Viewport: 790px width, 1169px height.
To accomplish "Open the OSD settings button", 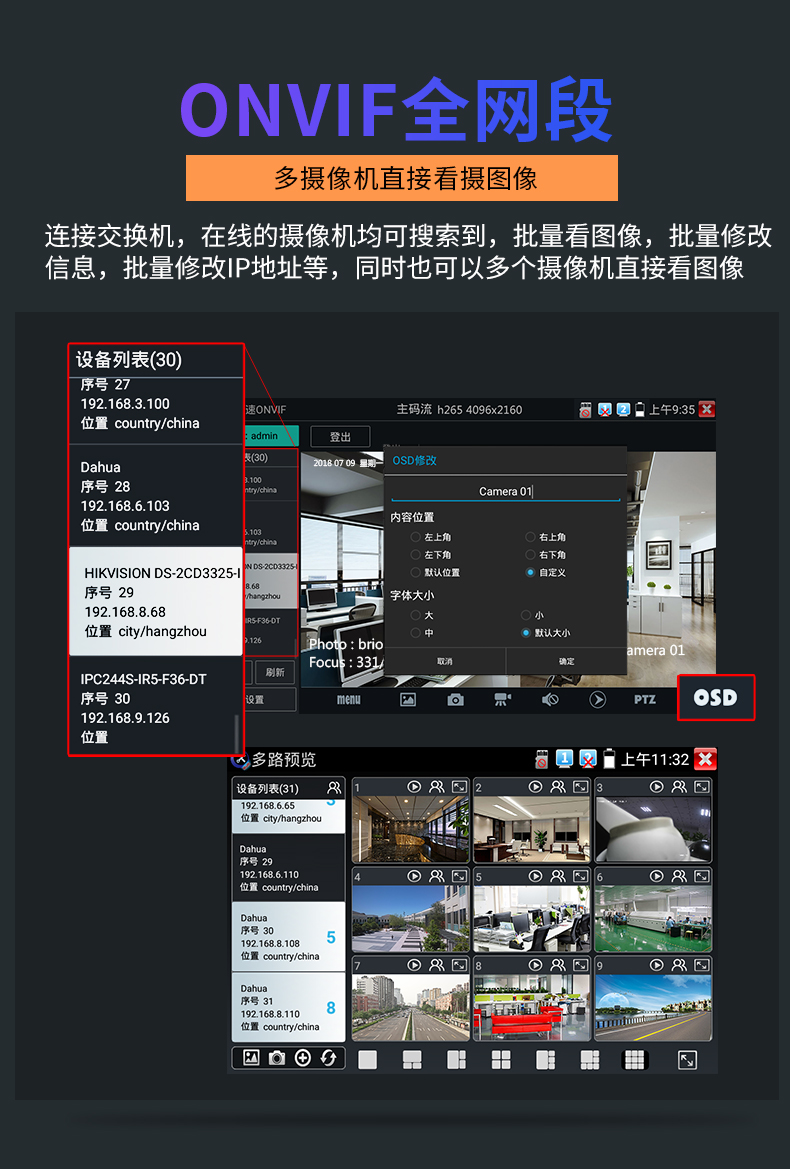I will pyautogui.click(x=715, y=698).
